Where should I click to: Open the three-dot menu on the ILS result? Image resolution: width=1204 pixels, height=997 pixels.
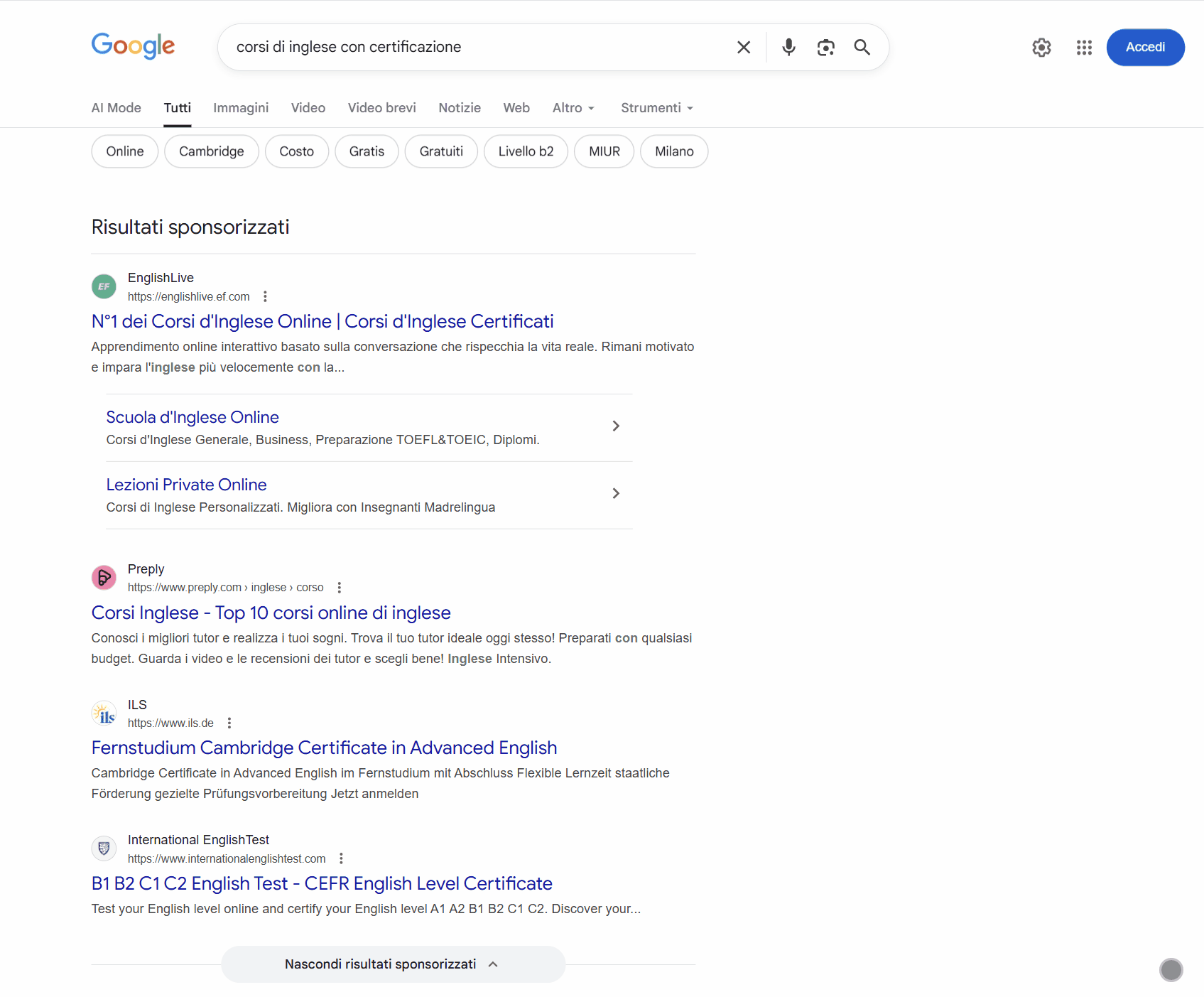pos(229,722)
